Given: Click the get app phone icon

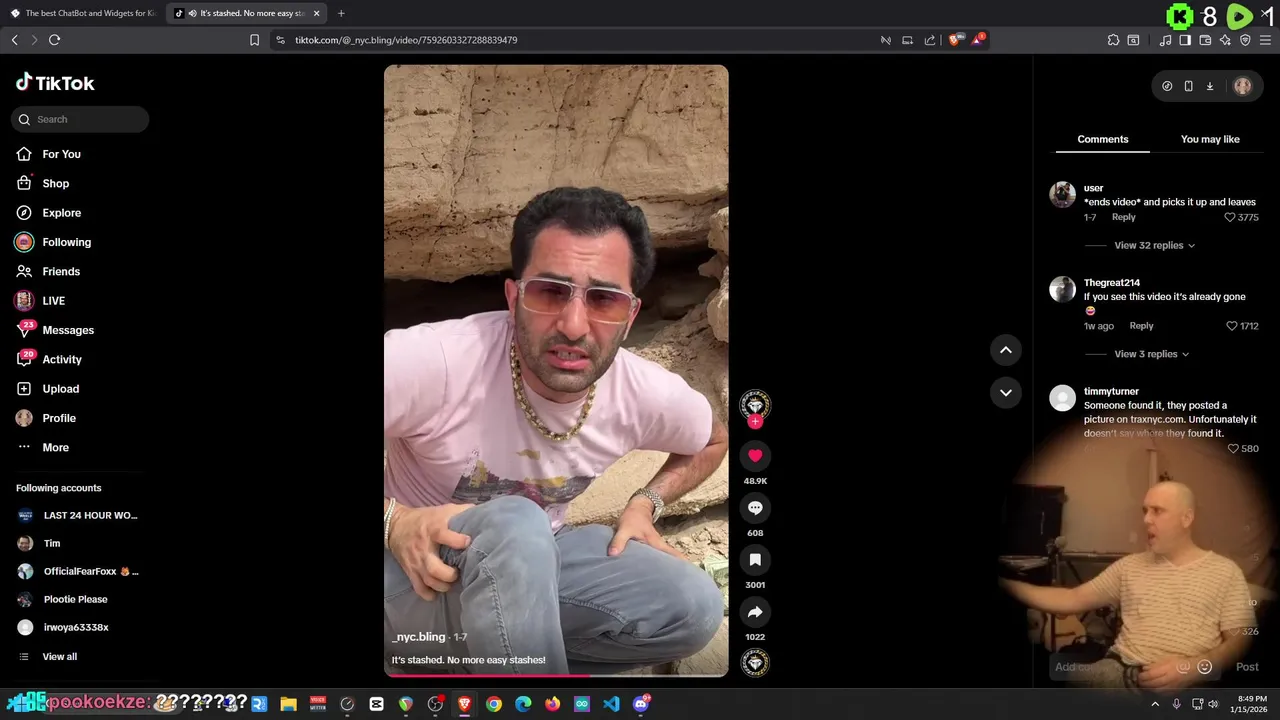Looking at the screenshot, I should (1188, 86).
